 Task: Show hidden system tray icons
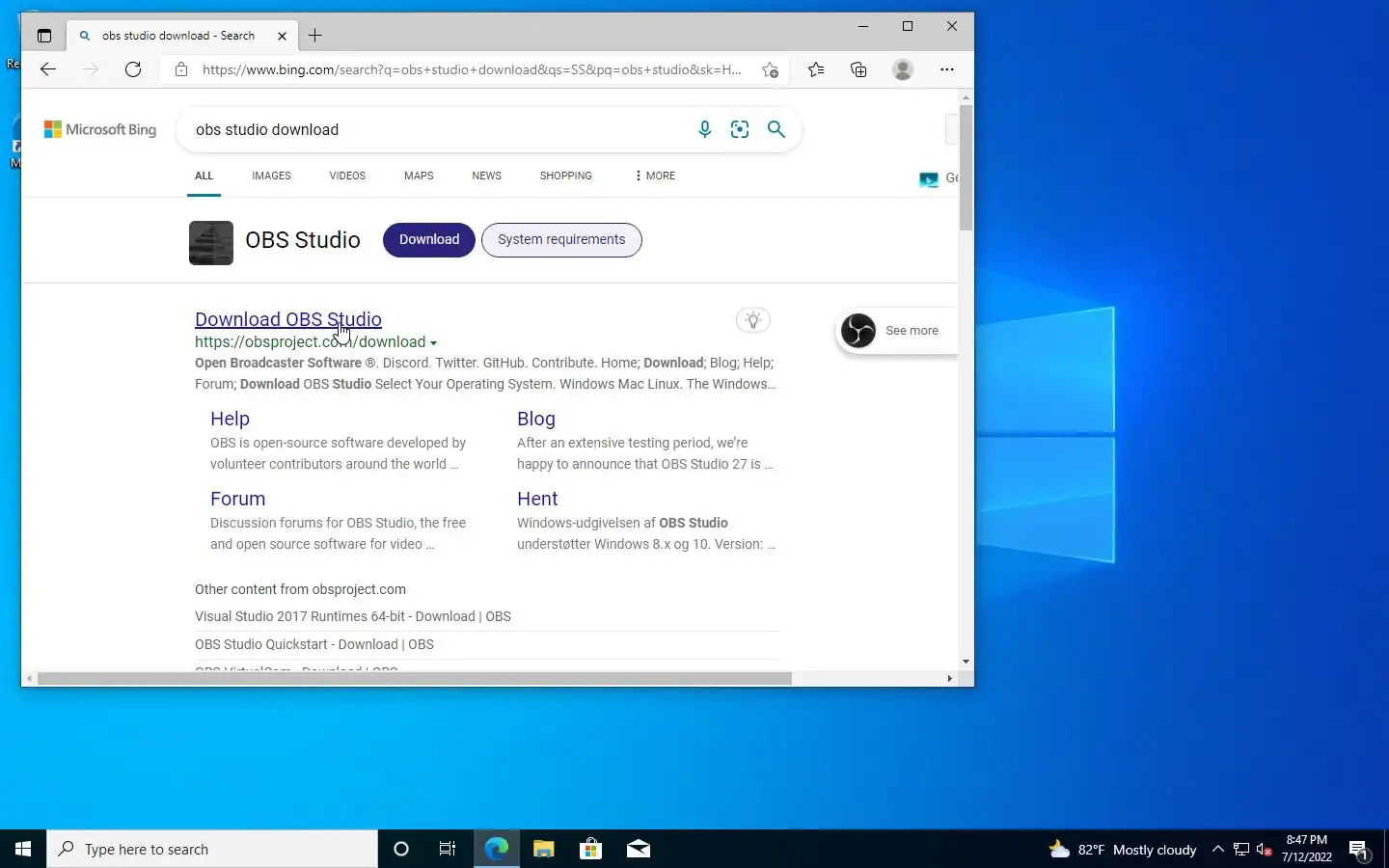coord(1218,849)
